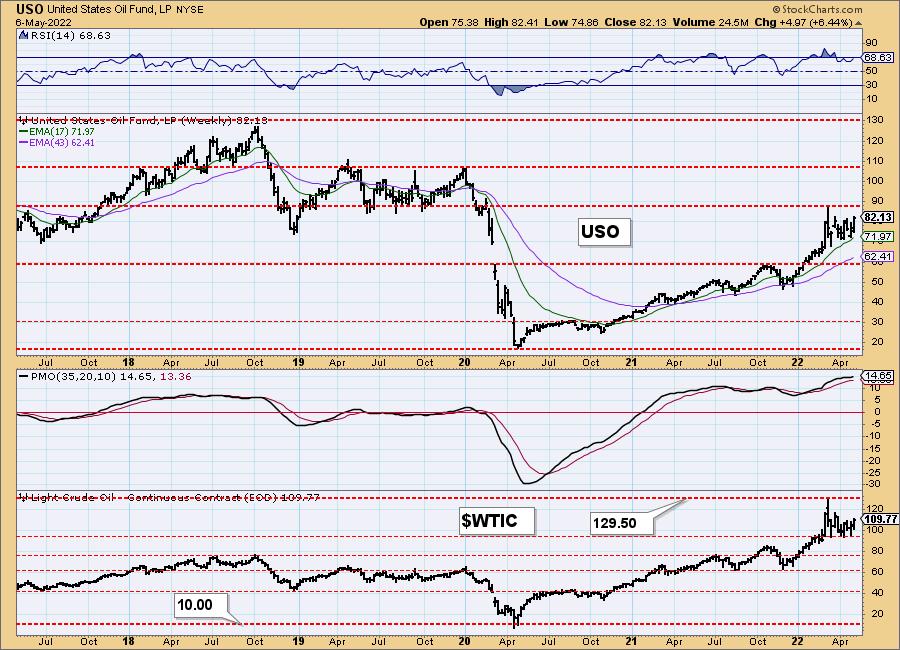The height and width of the screenshot is (650, 900).
Task: Click the Low 74.86 value
Action: (571, 22)
